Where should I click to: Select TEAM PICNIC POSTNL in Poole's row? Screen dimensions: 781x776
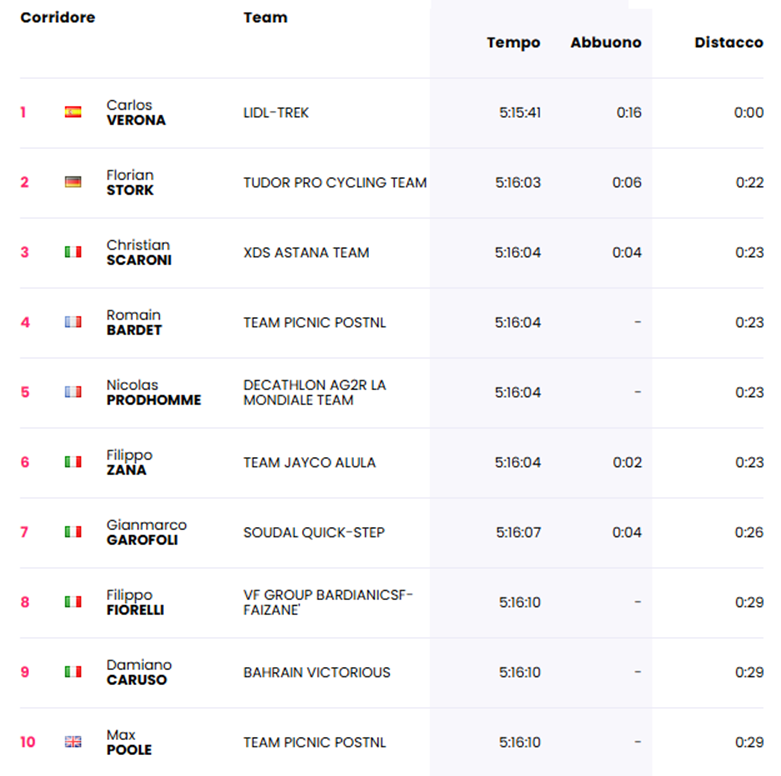click(x=315, y=743)
